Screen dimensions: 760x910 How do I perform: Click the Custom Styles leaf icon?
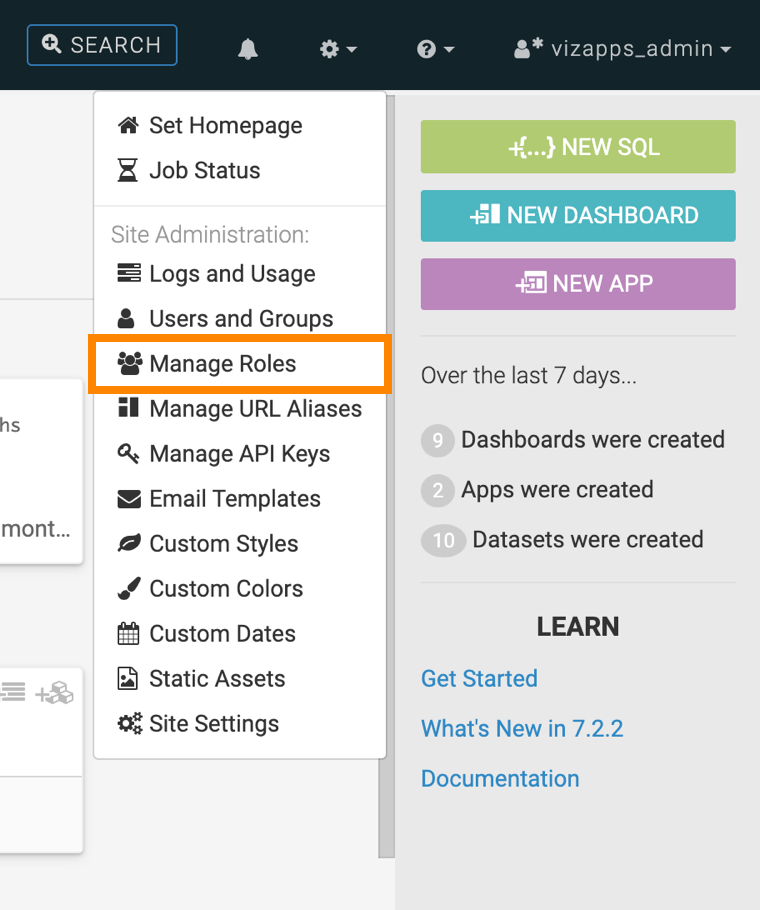click(x=128, y=544)
